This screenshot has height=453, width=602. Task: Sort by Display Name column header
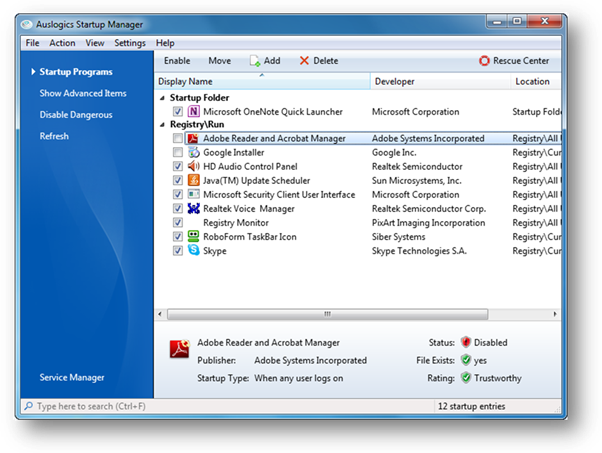[x=262, y=81]
